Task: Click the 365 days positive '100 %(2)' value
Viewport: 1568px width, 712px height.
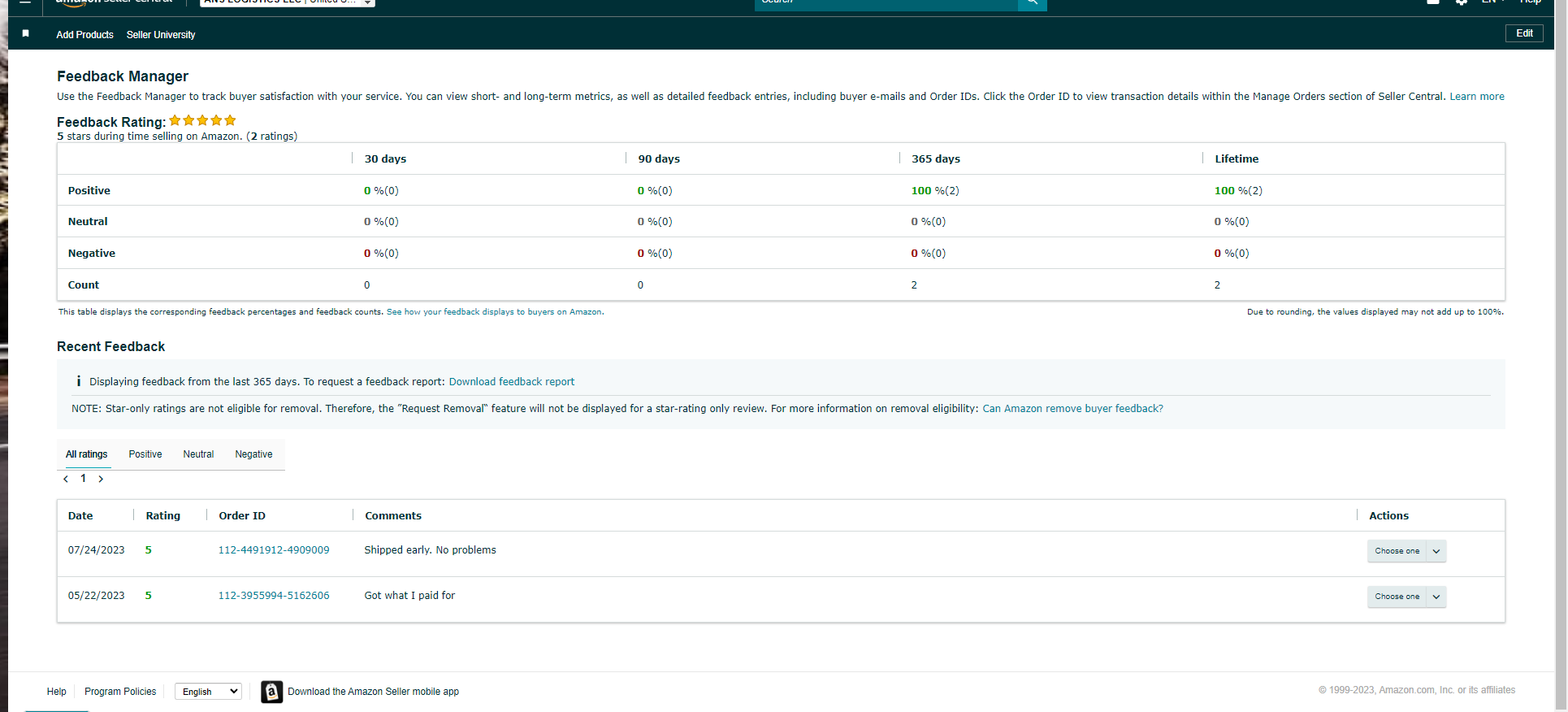Action: (x=935, y=191)
